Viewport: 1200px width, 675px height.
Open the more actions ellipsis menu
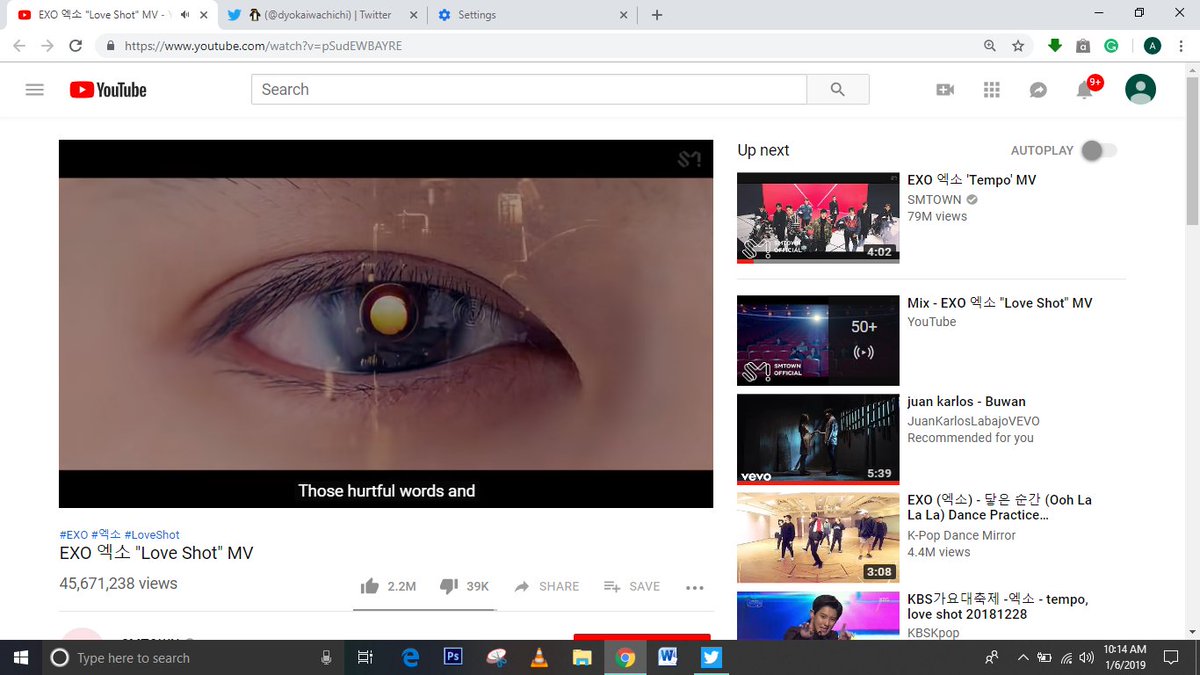tap(695, 588)
